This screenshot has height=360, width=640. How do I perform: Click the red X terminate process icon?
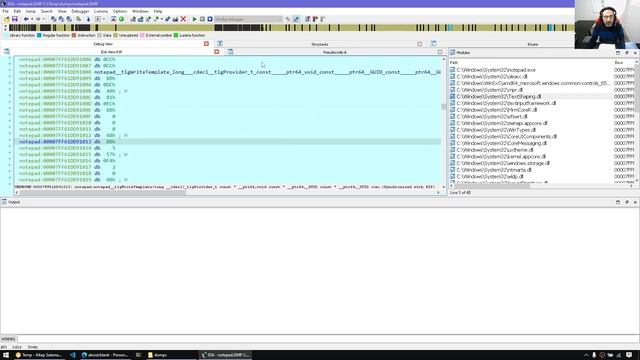click(183, 19)
